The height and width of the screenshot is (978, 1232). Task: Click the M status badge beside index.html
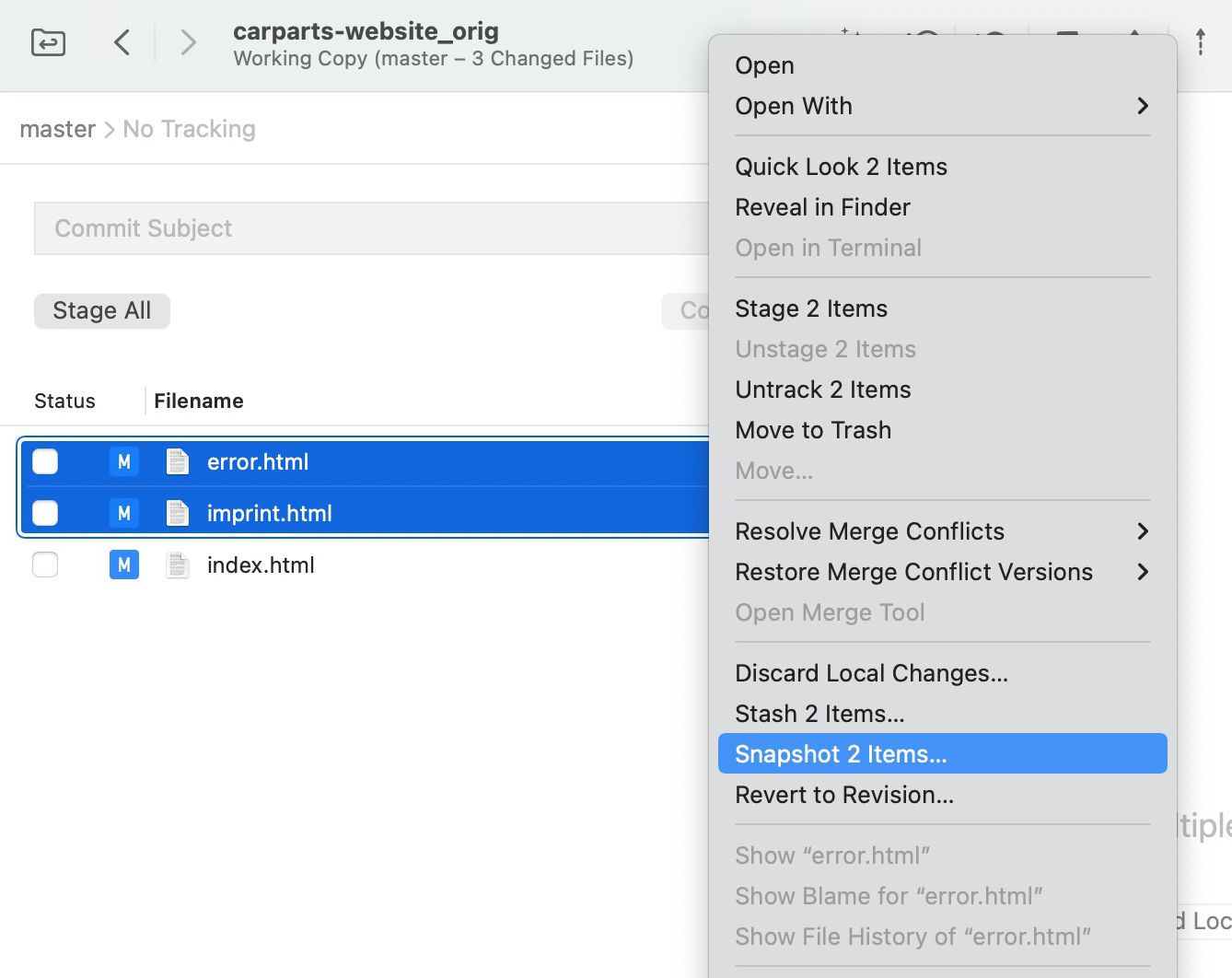(x=124, y=565)
